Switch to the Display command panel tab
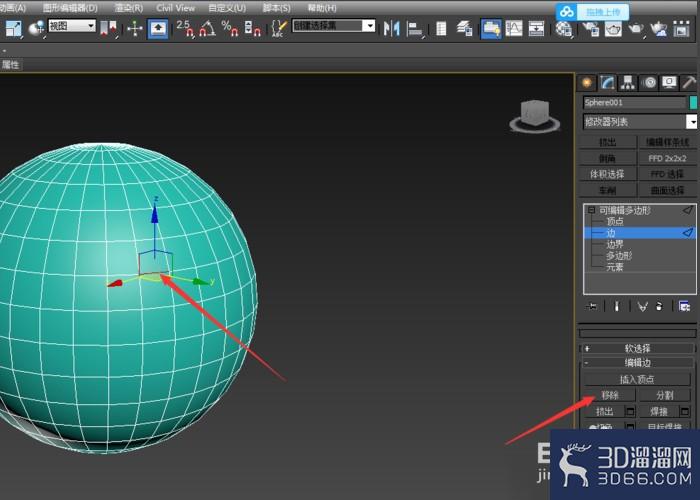Viewport: 700px width, 500px height. tap(669, 83)
